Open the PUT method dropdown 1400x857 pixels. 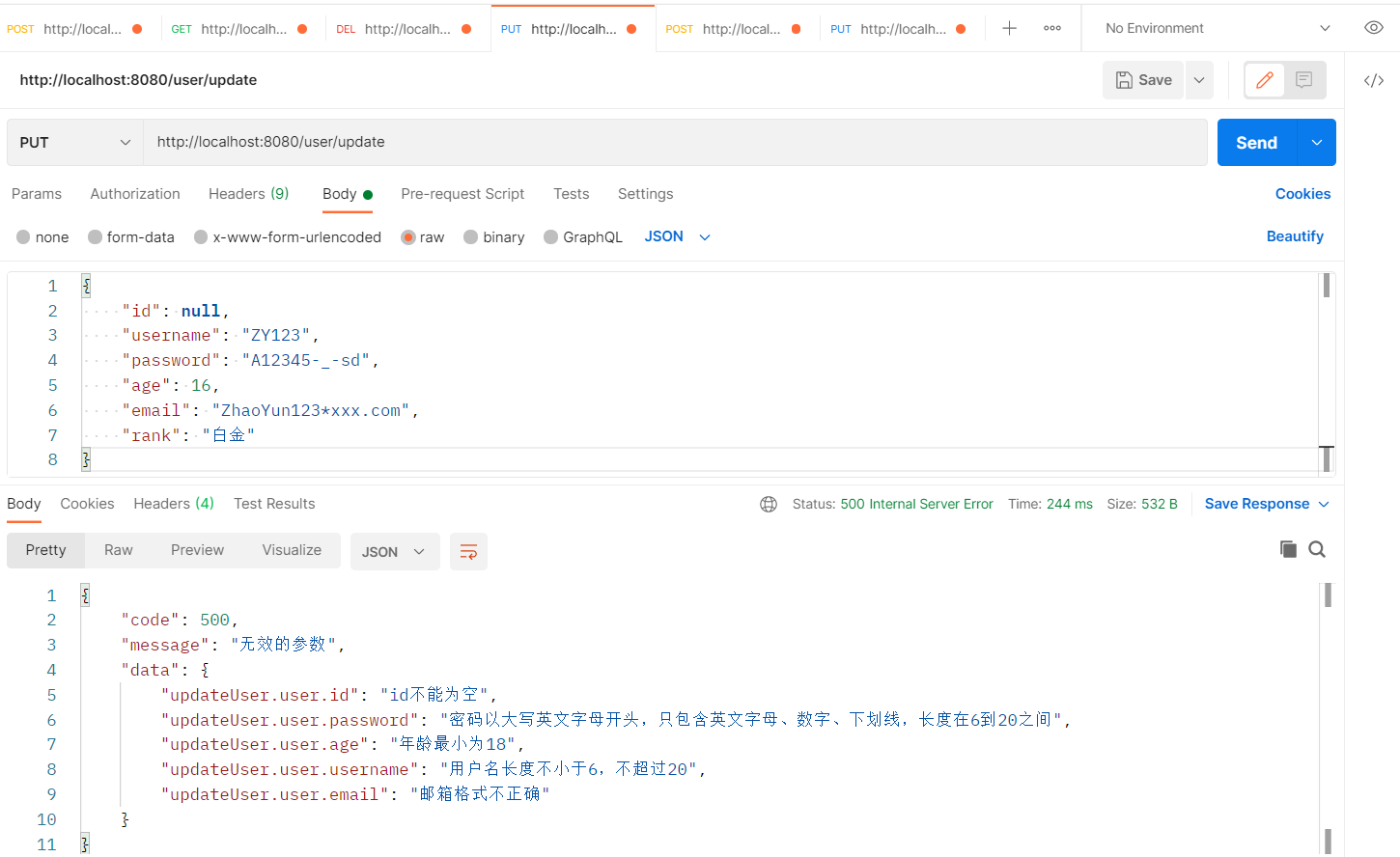click(75, 142)
